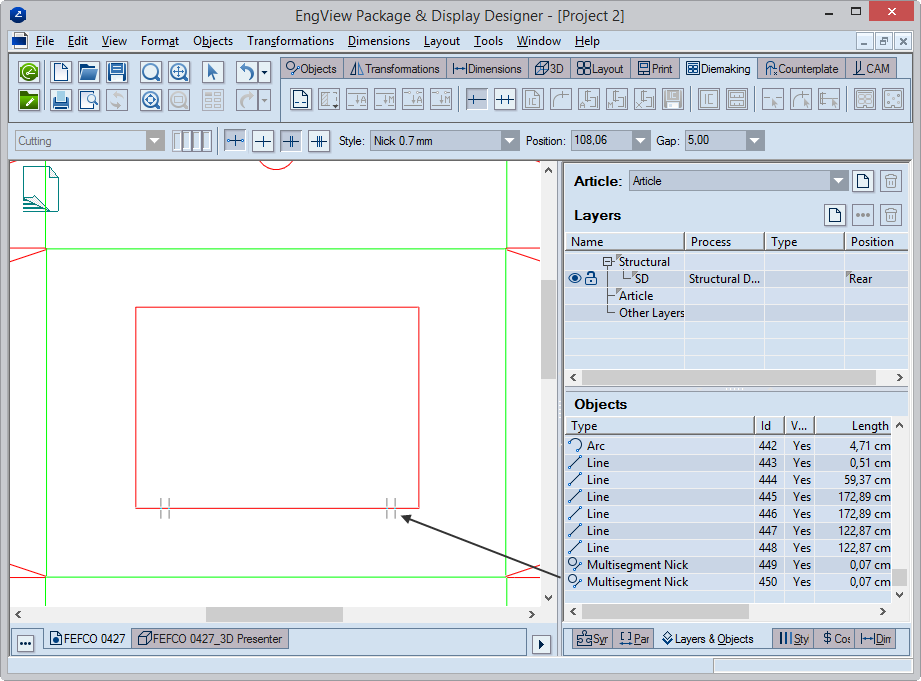
Task: Select Multisegment Nick object 449
Action: 637,565
